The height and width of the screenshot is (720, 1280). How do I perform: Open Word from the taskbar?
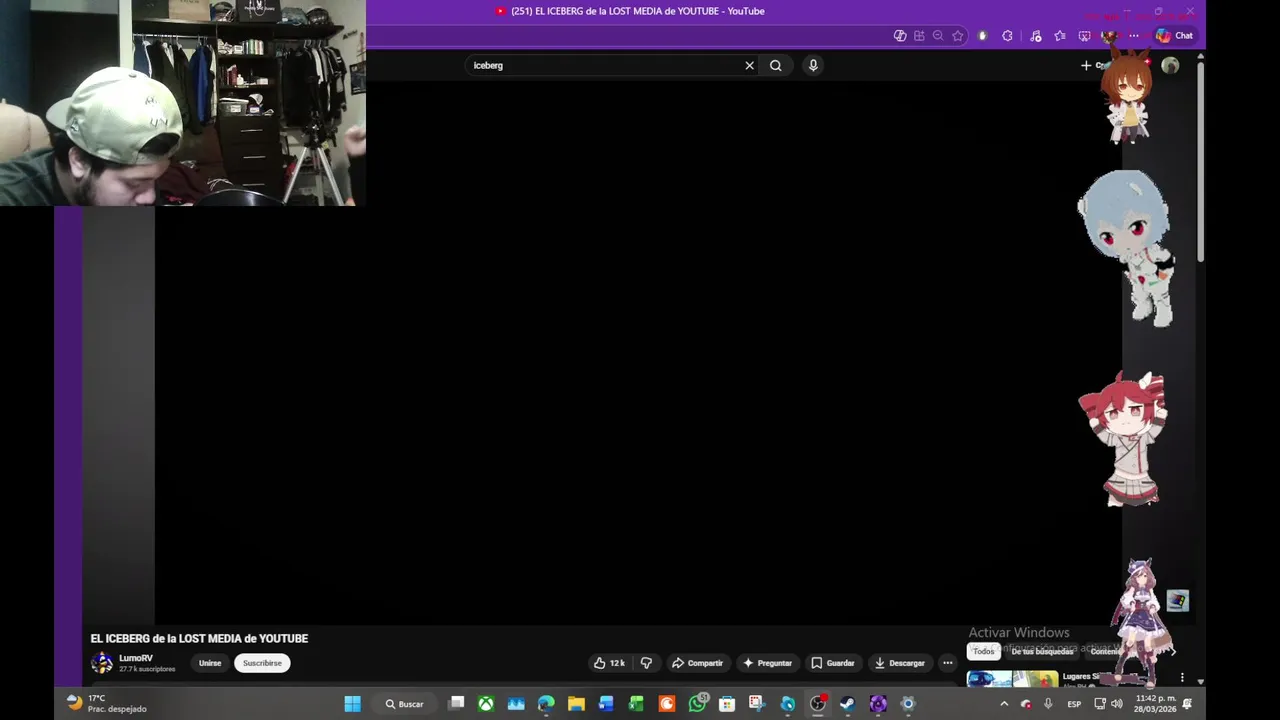[x=606, y=704]
